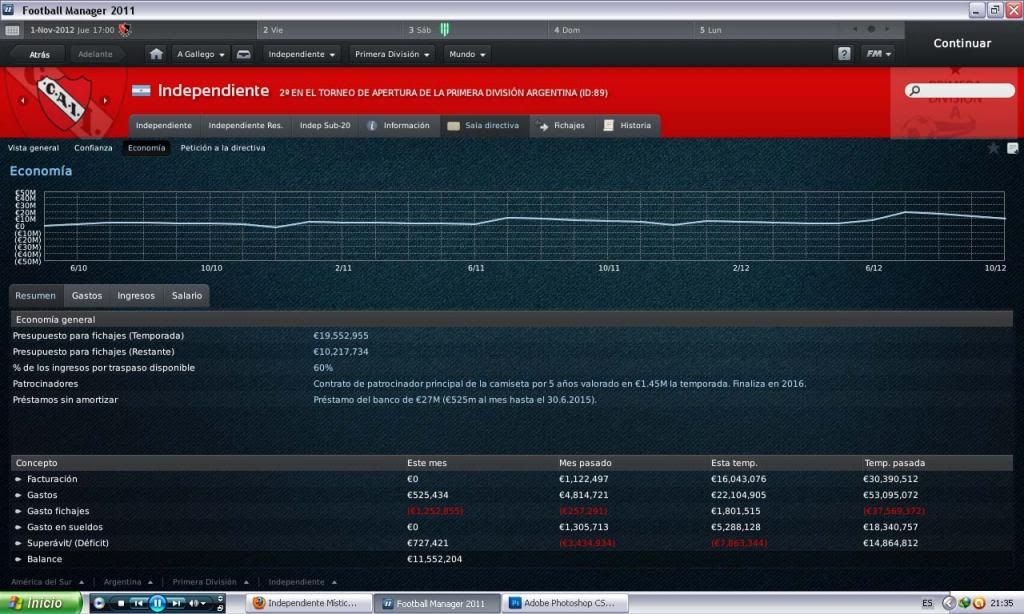Switch to Independiente Mistic Firefox window in the taskbar
Image resolution: width=1024 pixels, height=614 pixels.
tap(310, 603)
